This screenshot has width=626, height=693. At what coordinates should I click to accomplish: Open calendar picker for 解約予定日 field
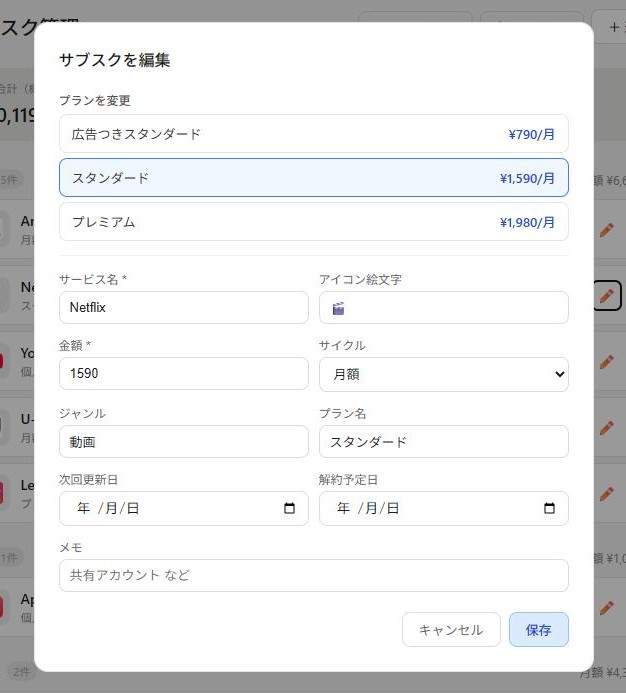(549, 508)
